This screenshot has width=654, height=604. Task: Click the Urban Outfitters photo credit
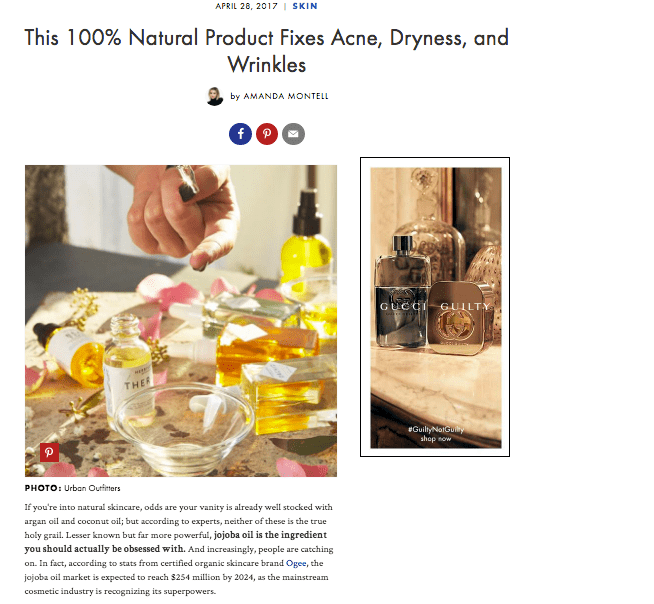pos(92,488)
